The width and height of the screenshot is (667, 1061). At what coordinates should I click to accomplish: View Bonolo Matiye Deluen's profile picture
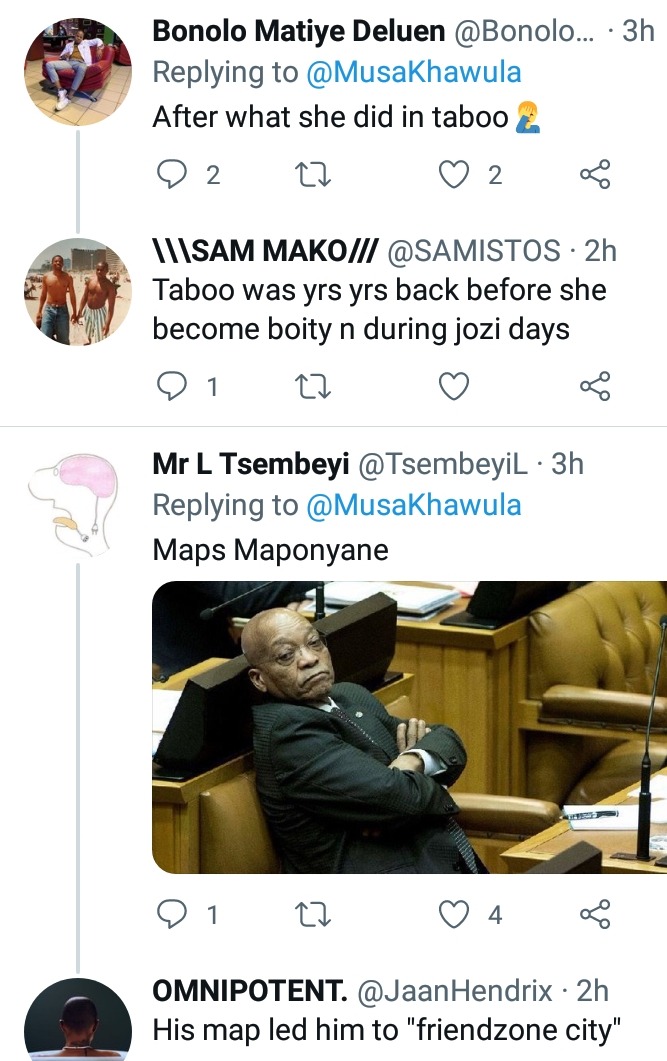pos(78,72)
